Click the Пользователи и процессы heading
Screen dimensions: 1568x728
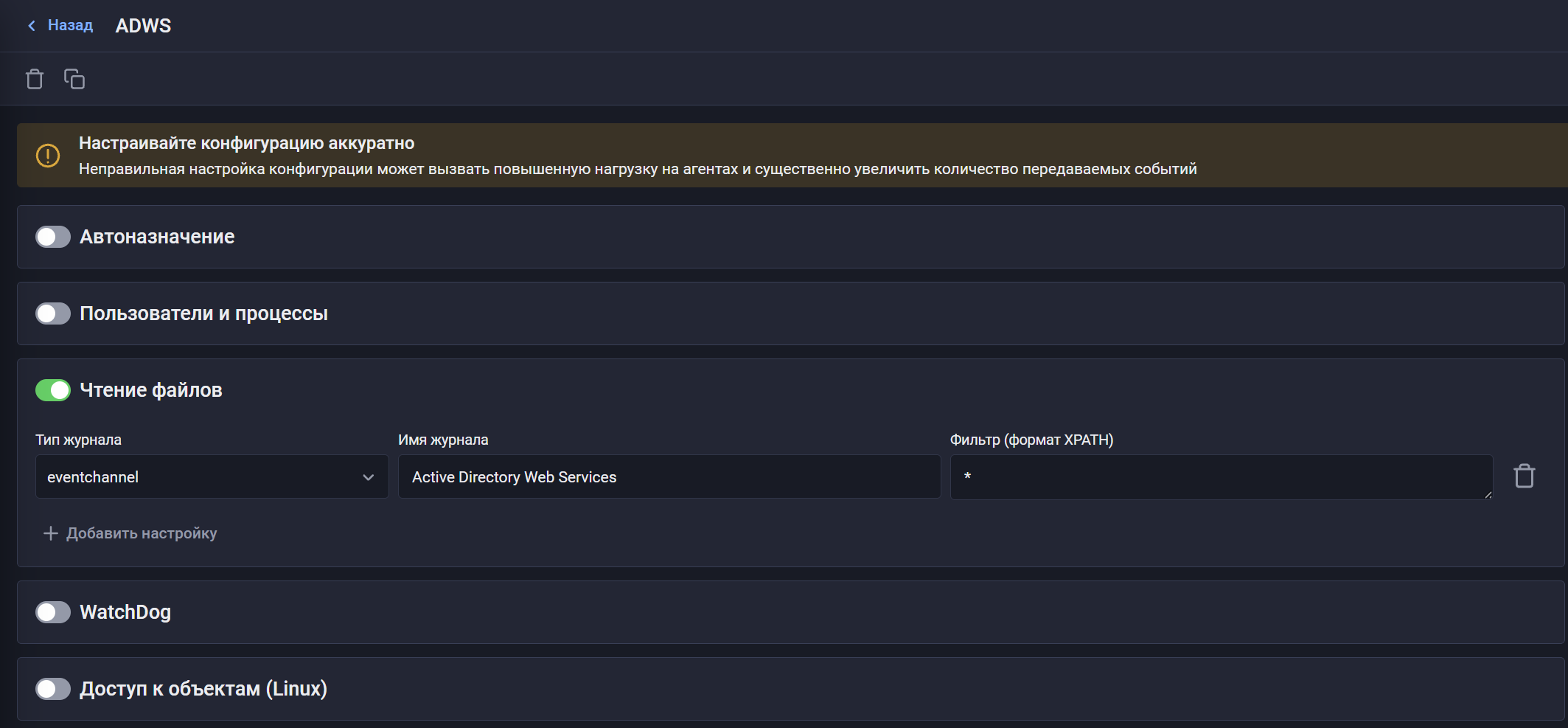[x=203, y=313]
